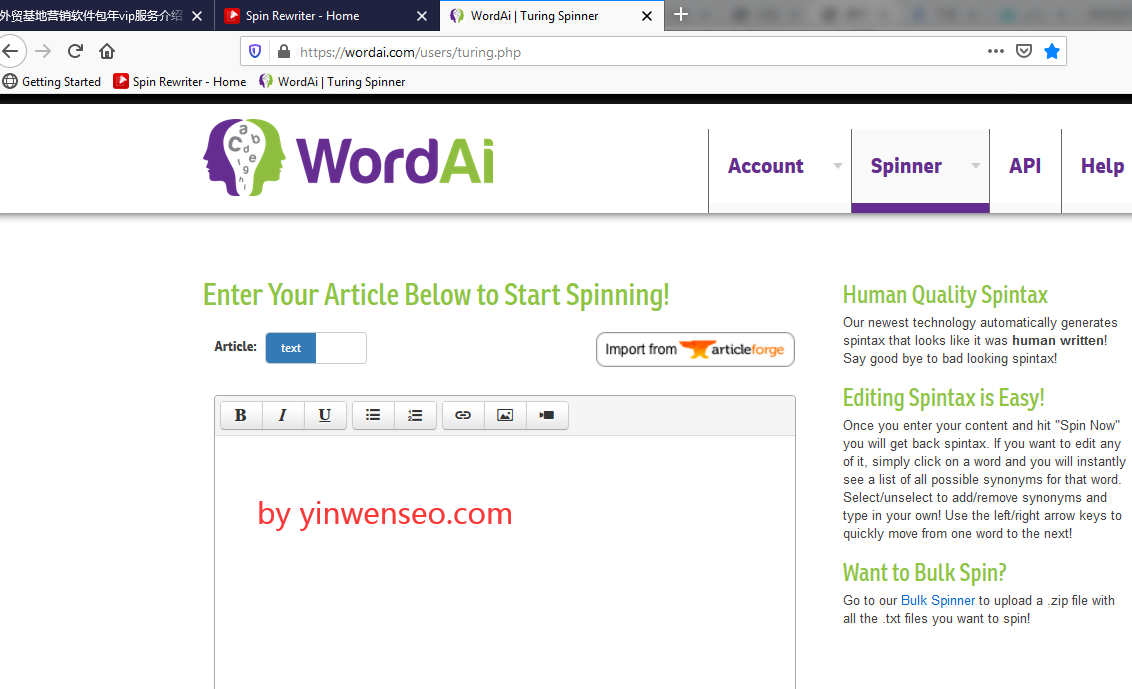Screen dimensions: 1132x689
Task: Save page to Pocket
Action: coord(1024,51)
